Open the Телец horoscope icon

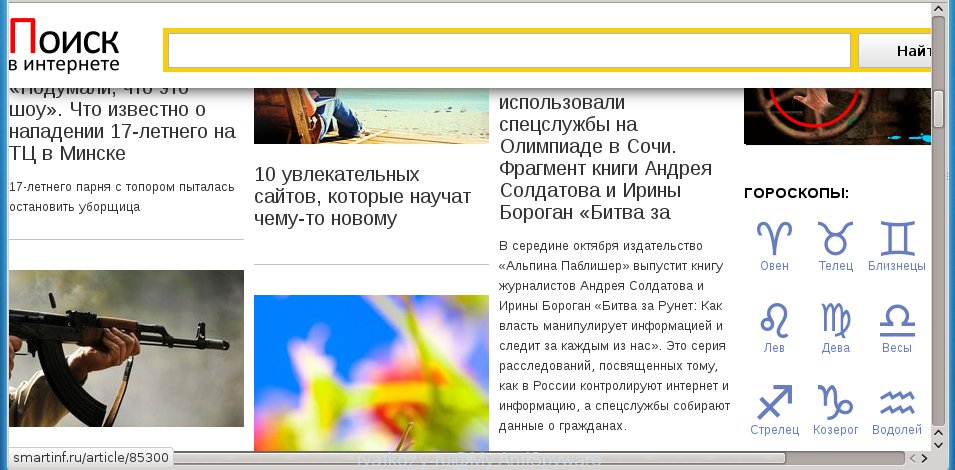click(835, 239)
